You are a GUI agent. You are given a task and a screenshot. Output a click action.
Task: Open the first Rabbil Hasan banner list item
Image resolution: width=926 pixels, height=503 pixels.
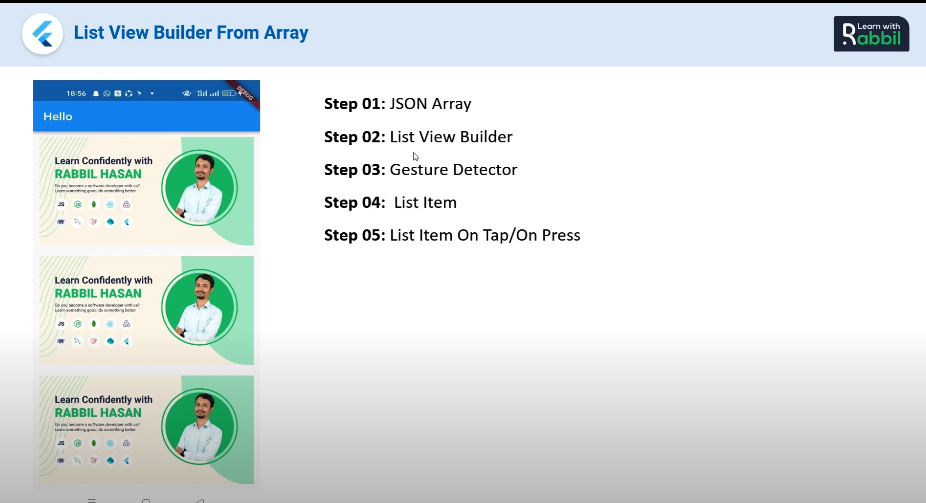click(x=146, y=190)
